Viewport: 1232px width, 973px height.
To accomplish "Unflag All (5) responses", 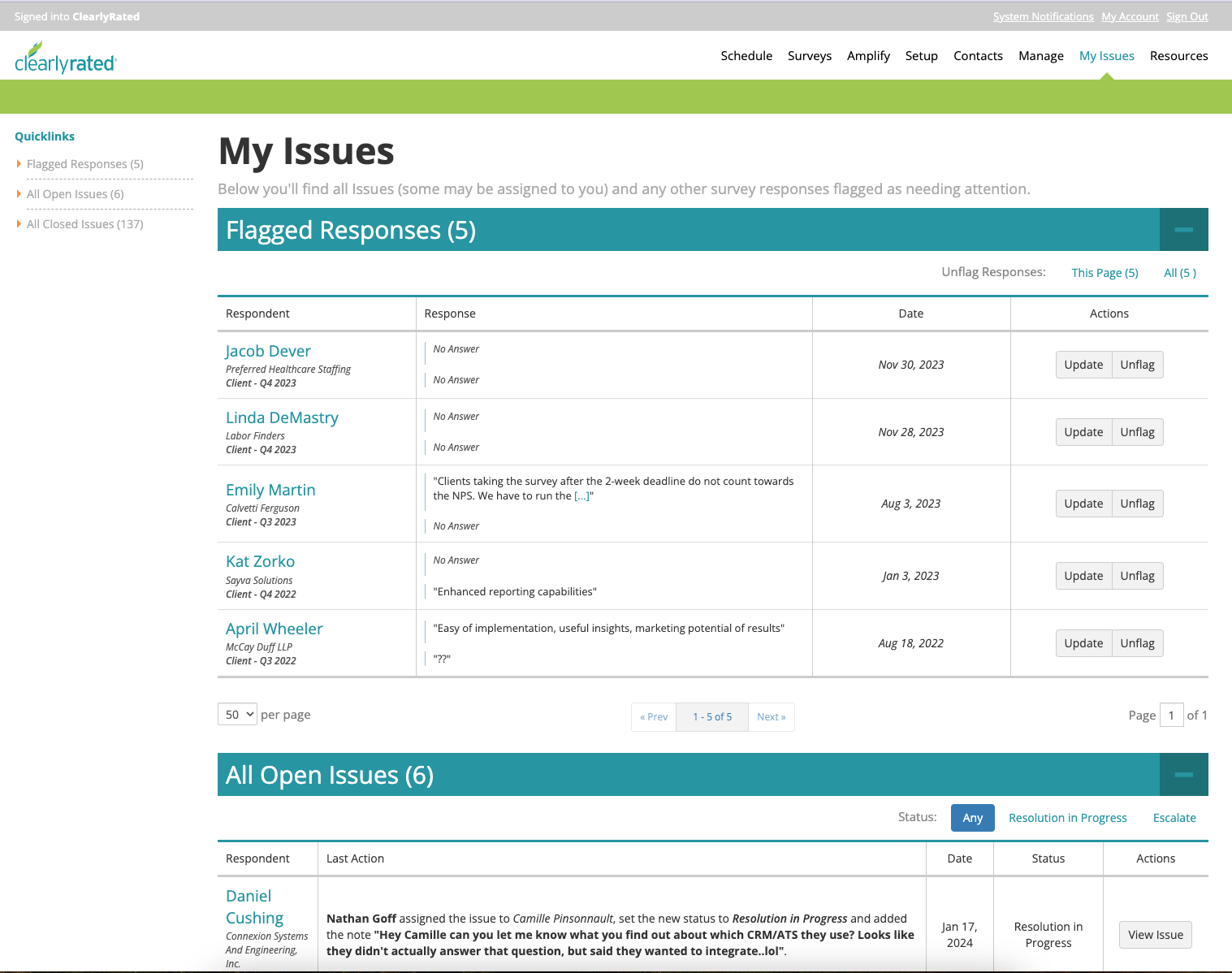I will [x=1180, y=273].
